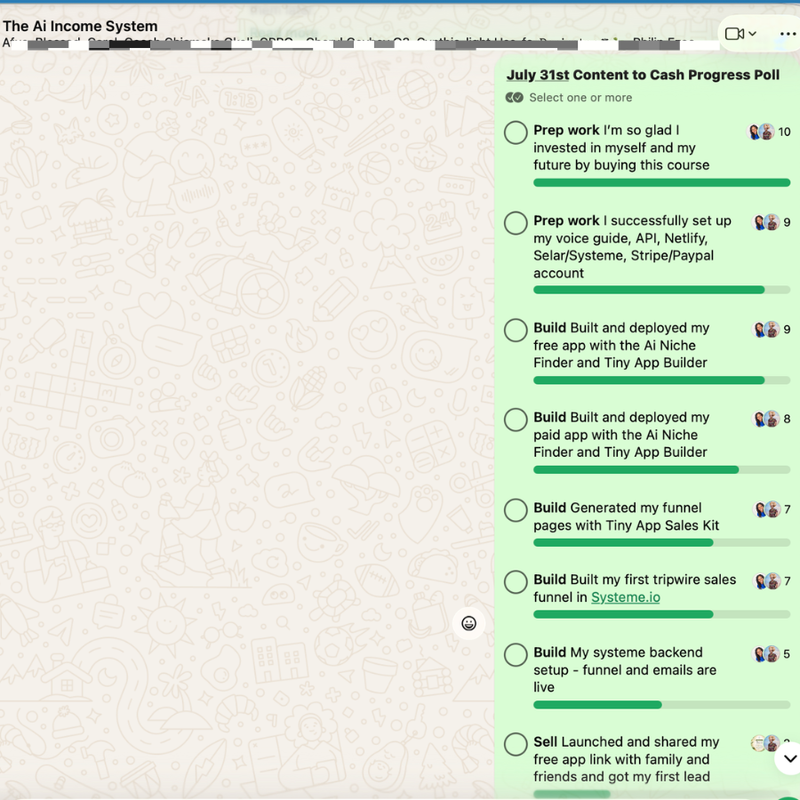Click the progress bar under free app option
Viewport: 800px width, 800px height.
(662, 380)
